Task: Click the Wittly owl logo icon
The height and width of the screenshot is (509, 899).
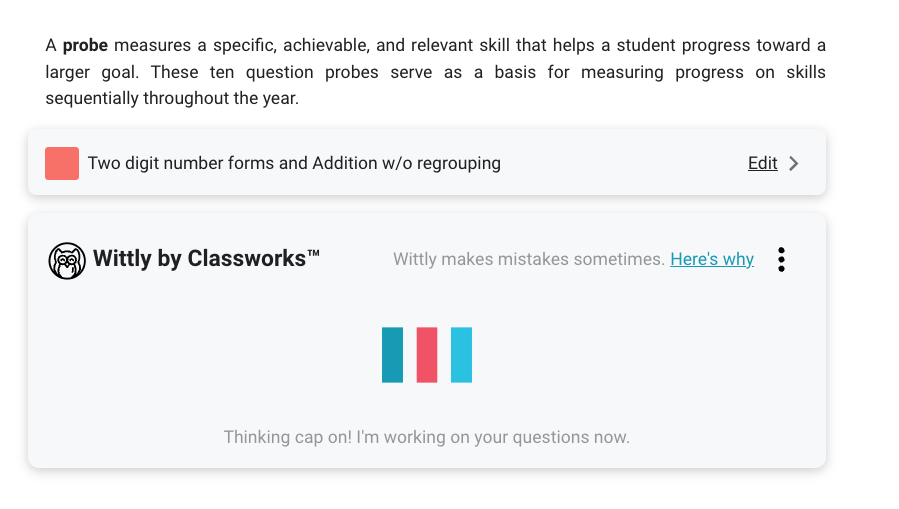Action: tap(67, 261)
